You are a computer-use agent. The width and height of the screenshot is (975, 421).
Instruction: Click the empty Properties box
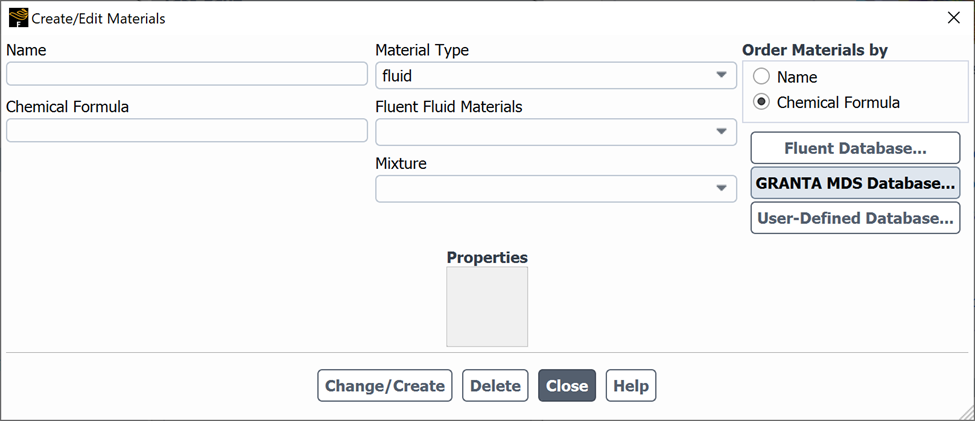[487, 307]
